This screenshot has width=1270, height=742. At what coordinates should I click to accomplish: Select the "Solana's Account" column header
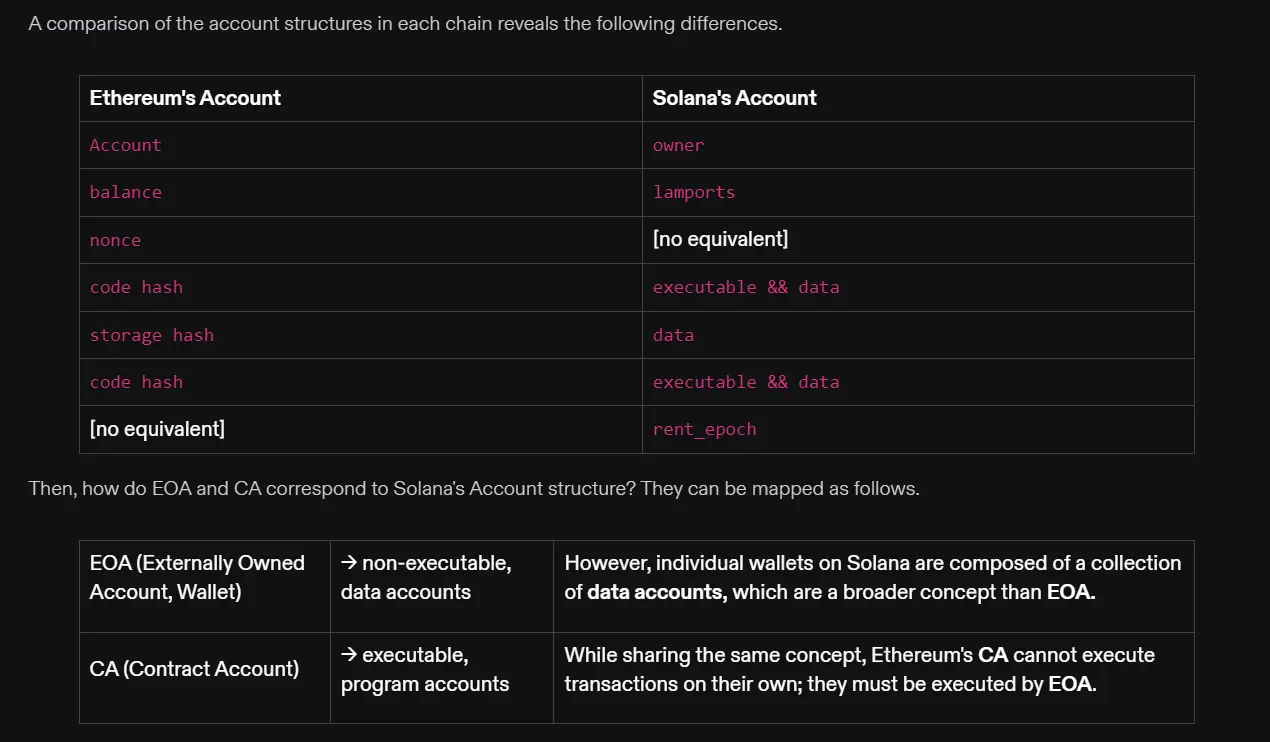tap(918, 98)
